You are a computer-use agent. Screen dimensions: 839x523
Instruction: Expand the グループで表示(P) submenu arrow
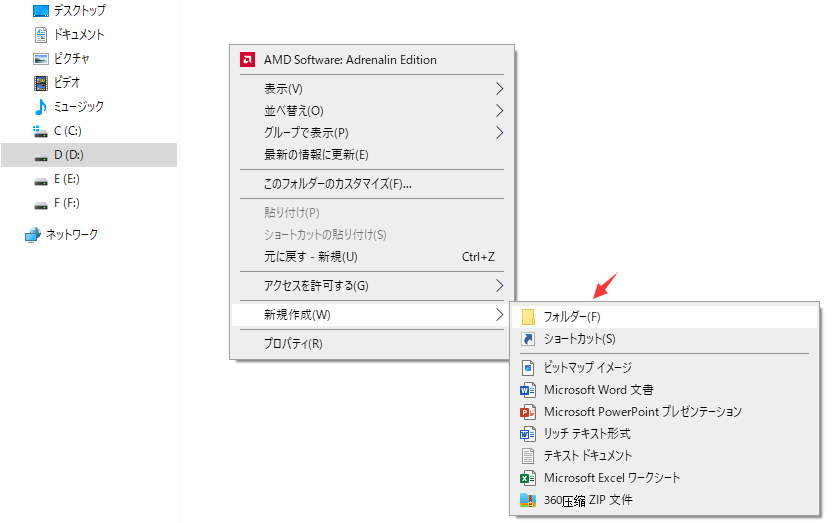pos(499,133)
